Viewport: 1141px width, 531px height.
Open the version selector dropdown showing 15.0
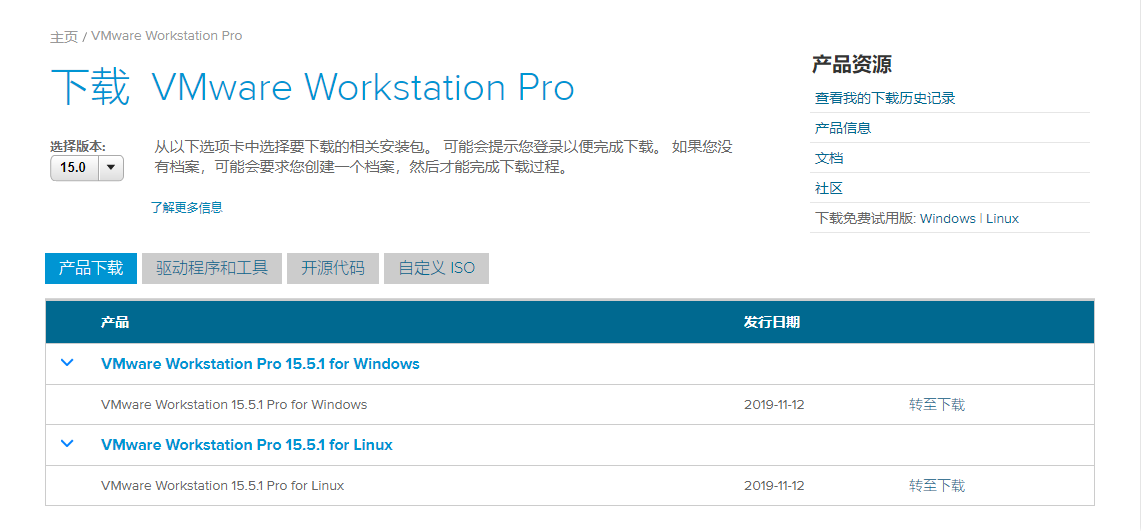(87, 167)
